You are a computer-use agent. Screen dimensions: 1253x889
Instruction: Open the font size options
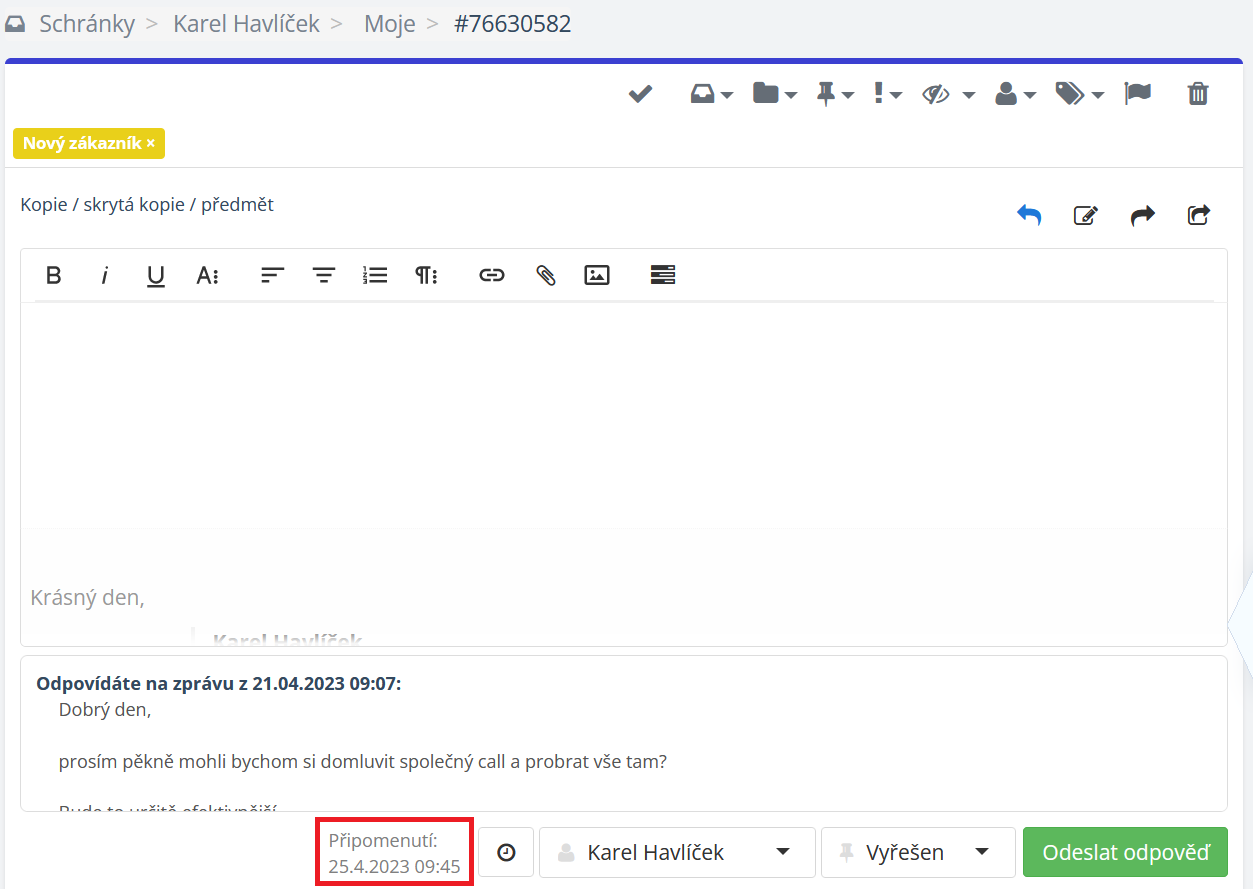pyautogui.click(x=207, y=275)
